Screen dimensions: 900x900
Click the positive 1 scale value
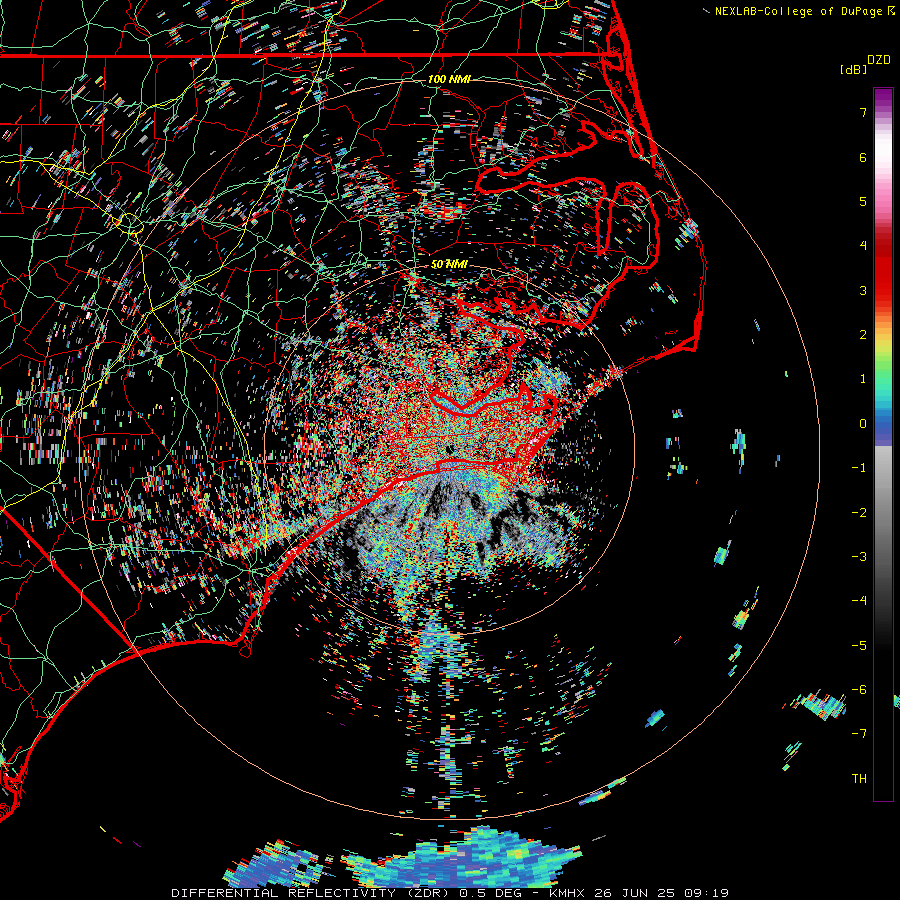[x=863, y=379]
